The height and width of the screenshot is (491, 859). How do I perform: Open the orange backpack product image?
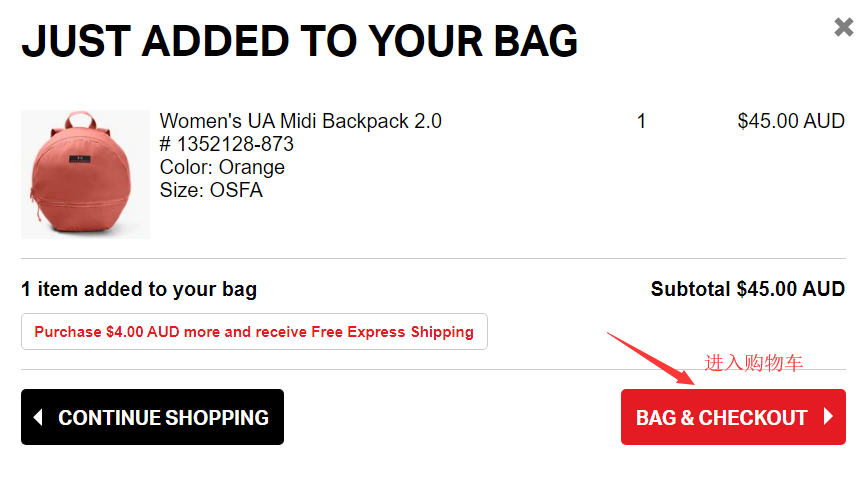point(85,174)
